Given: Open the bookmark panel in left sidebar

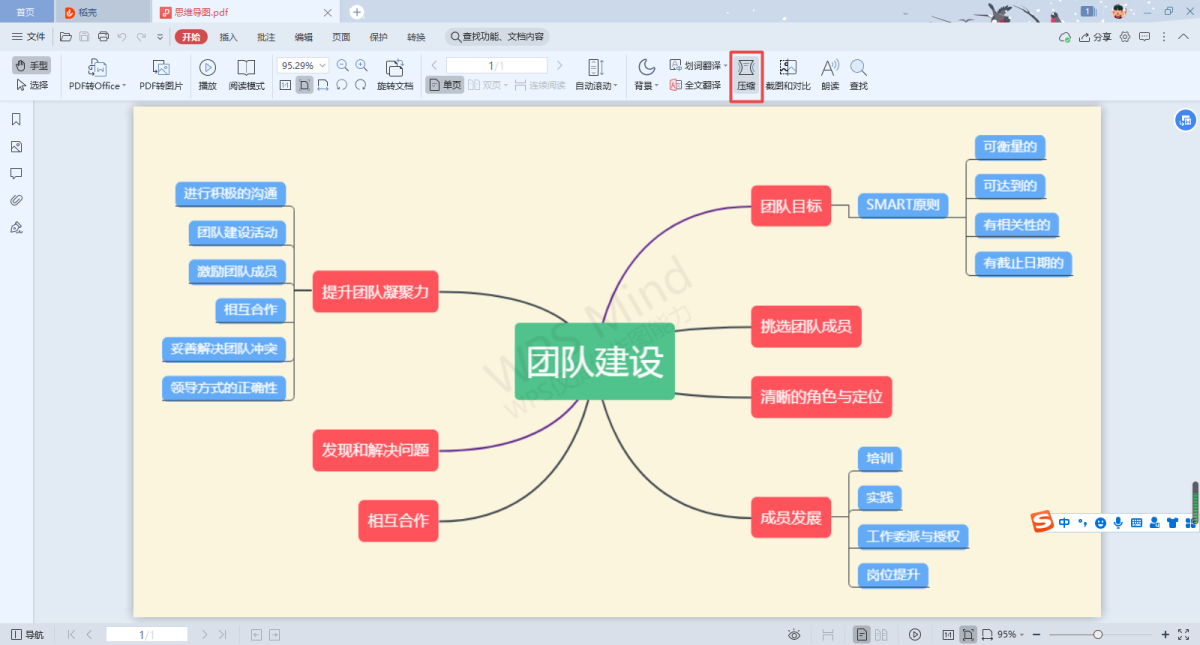Looking at the screenshot, I should (16, 120).
